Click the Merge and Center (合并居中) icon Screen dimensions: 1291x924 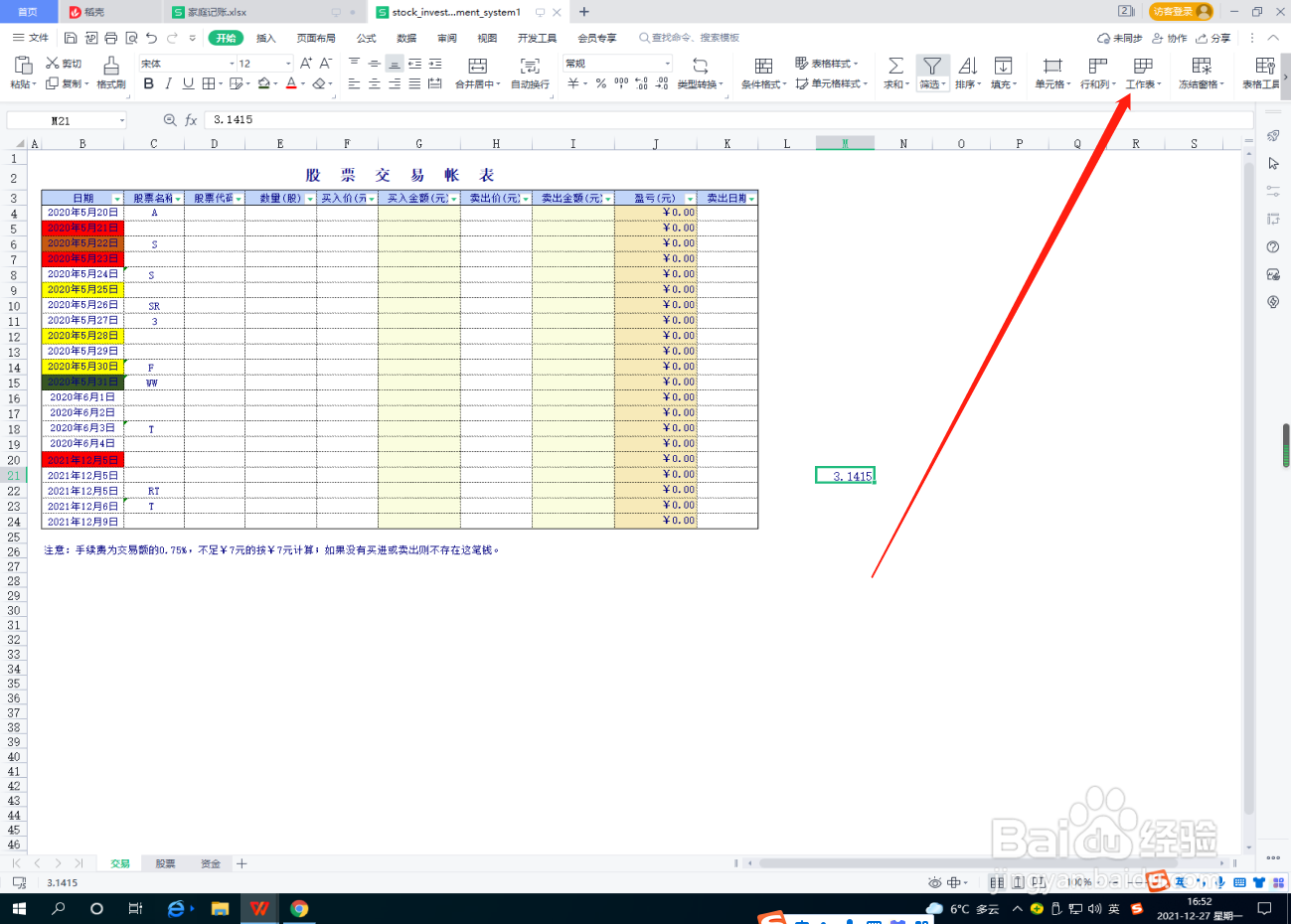tap(478, 66)
